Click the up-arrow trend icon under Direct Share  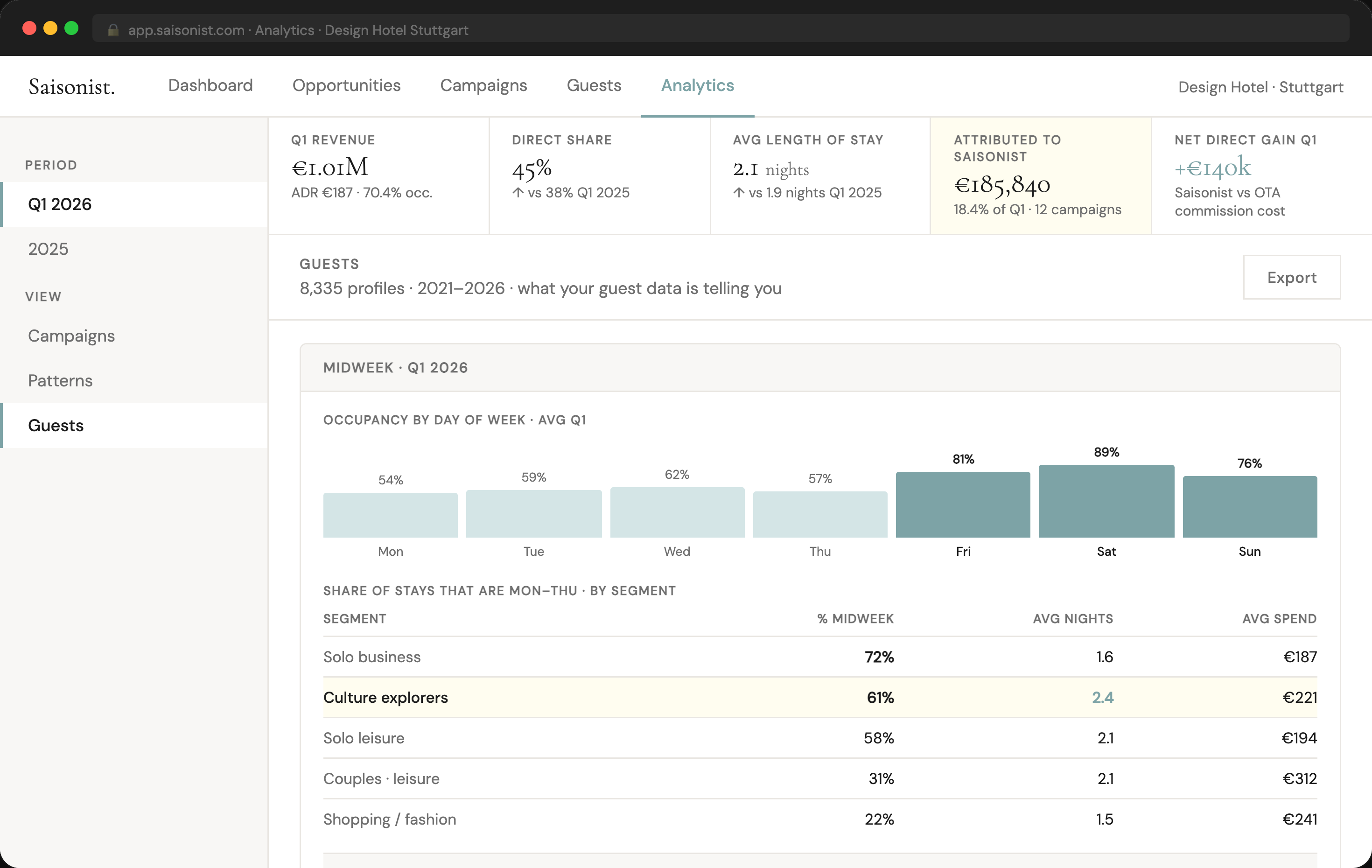[518, 193]
